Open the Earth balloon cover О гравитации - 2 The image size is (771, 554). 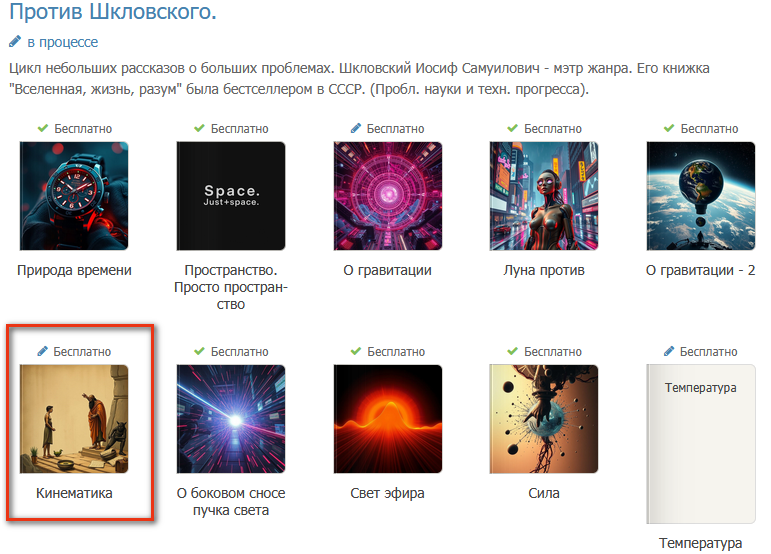pos(701,196)
